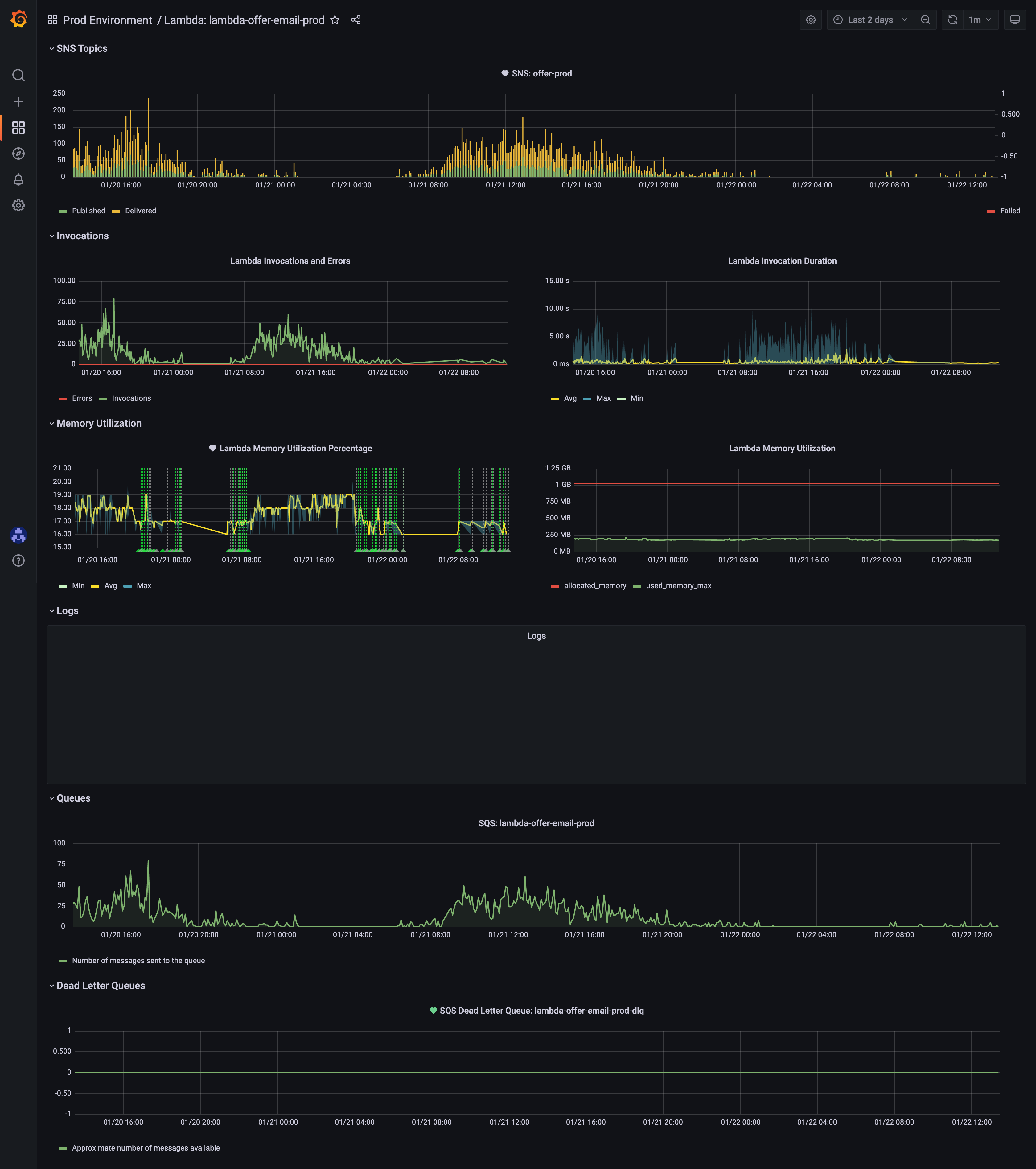
Task: Toggle used_memory_max series visibility
Action: pyautogui.click(x=678, y=586)
